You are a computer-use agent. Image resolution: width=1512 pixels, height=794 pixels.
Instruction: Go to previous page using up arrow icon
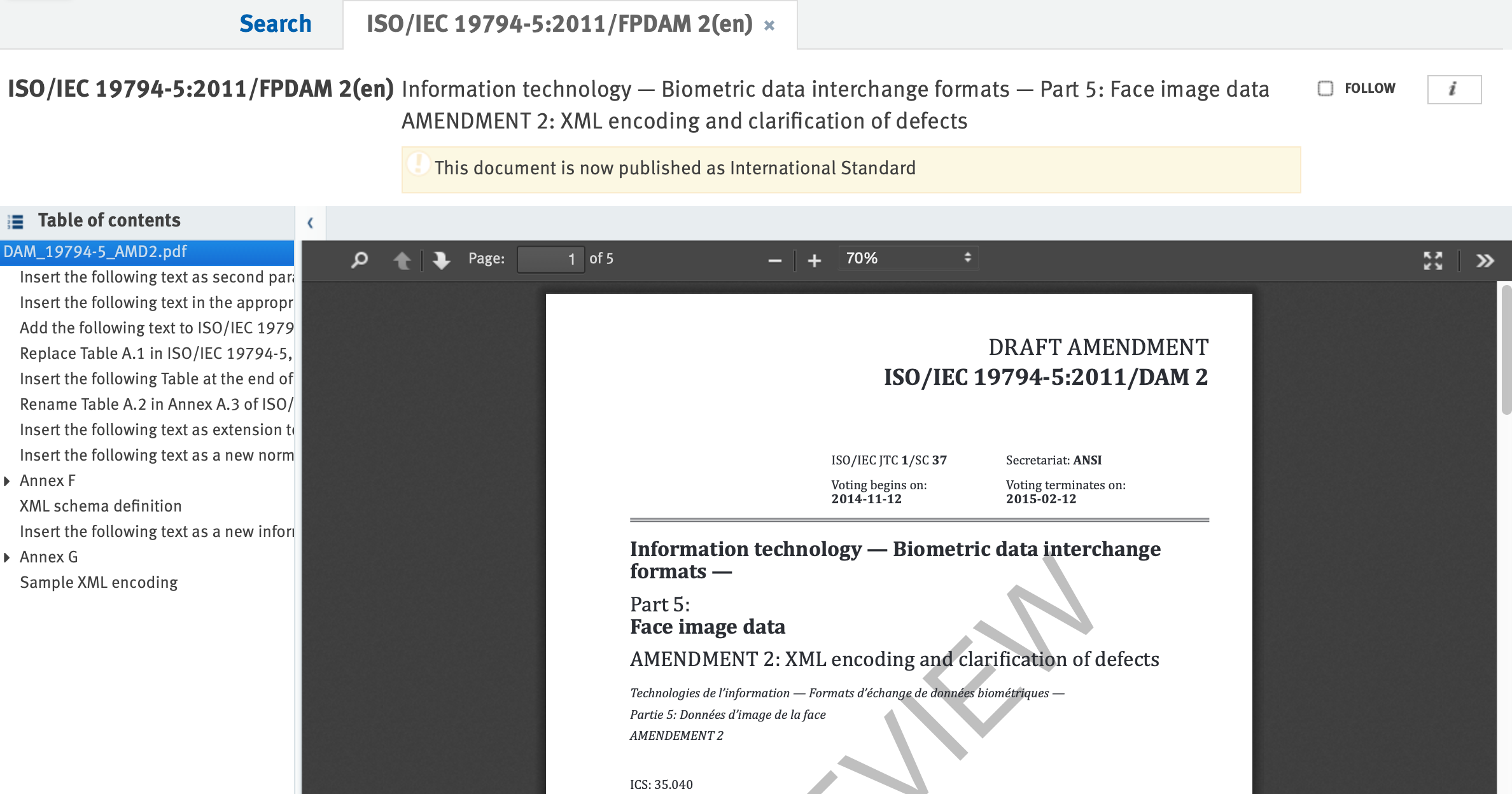(402, 259)
